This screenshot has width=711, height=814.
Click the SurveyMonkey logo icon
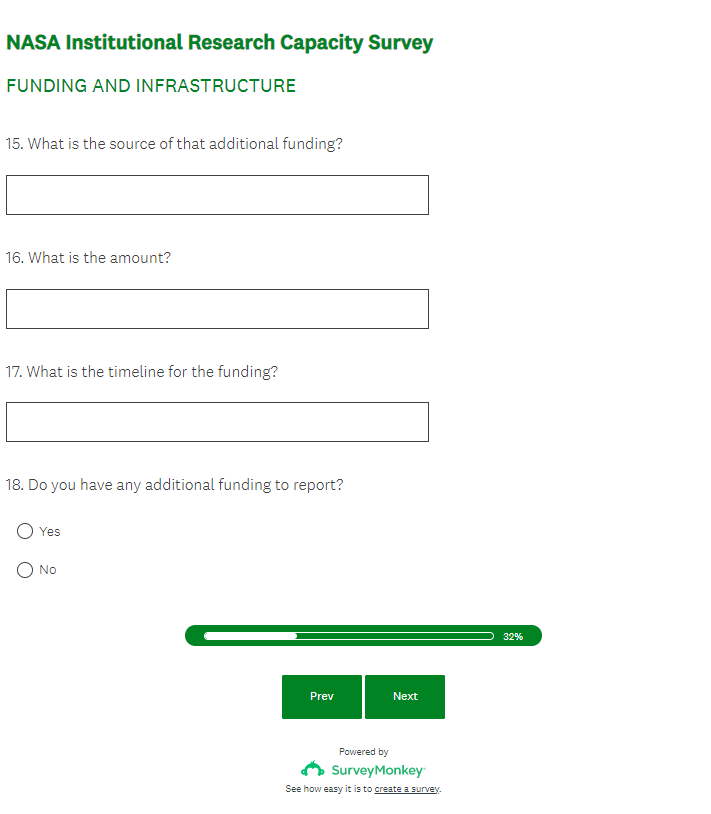click(x=312, y=769)
